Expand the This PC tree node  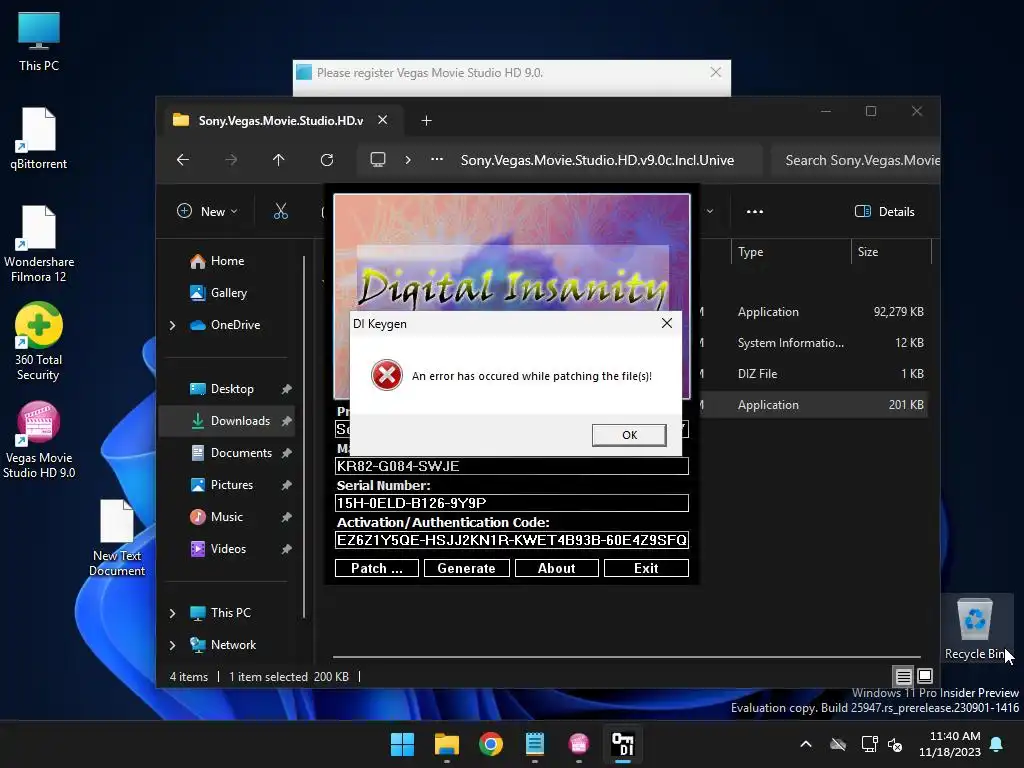coord(172,613)
